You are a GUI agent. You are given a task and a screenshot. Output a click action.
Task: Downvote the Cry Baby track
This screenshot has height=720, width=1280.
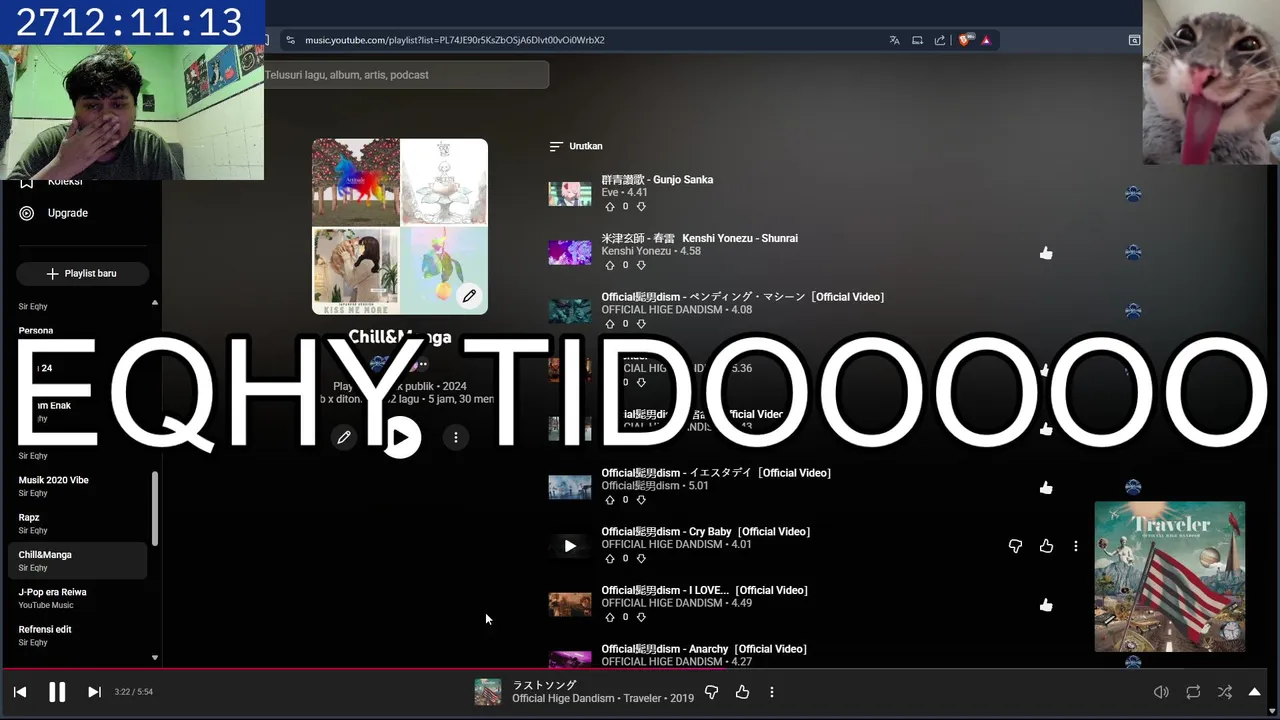point(641,558)
